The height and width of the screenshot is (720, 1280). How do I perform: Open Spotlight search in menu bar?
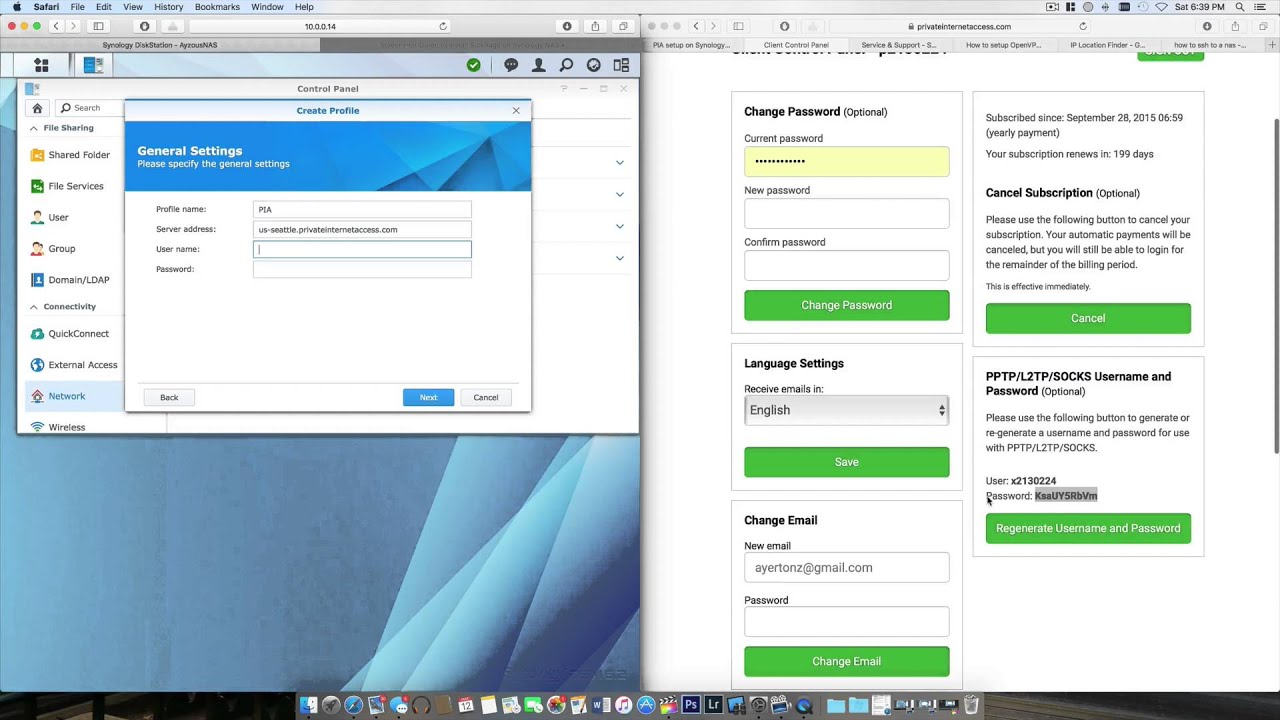coord(1240,7)
